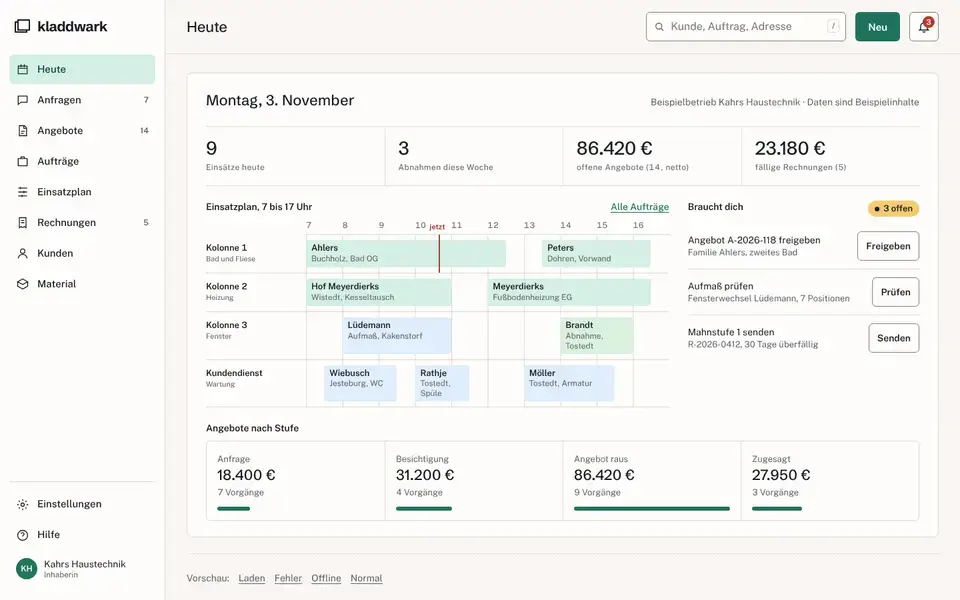The width and height of the screenshot is (960, 600).
Task: Click the Offline preview link
Action: (x=326, y=578)
